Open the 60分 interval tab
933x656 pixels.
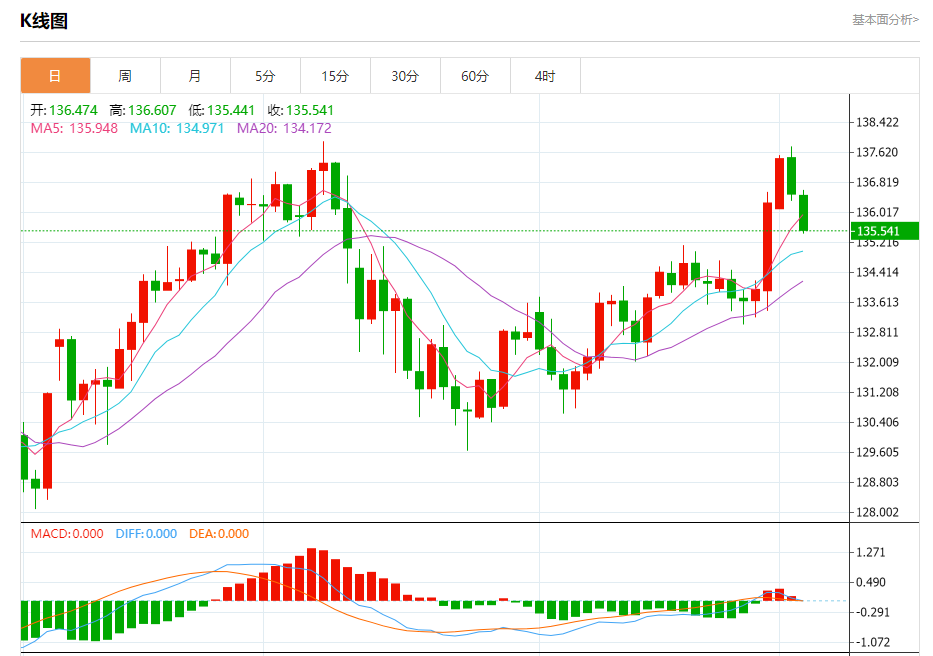(x=475, y=76)
